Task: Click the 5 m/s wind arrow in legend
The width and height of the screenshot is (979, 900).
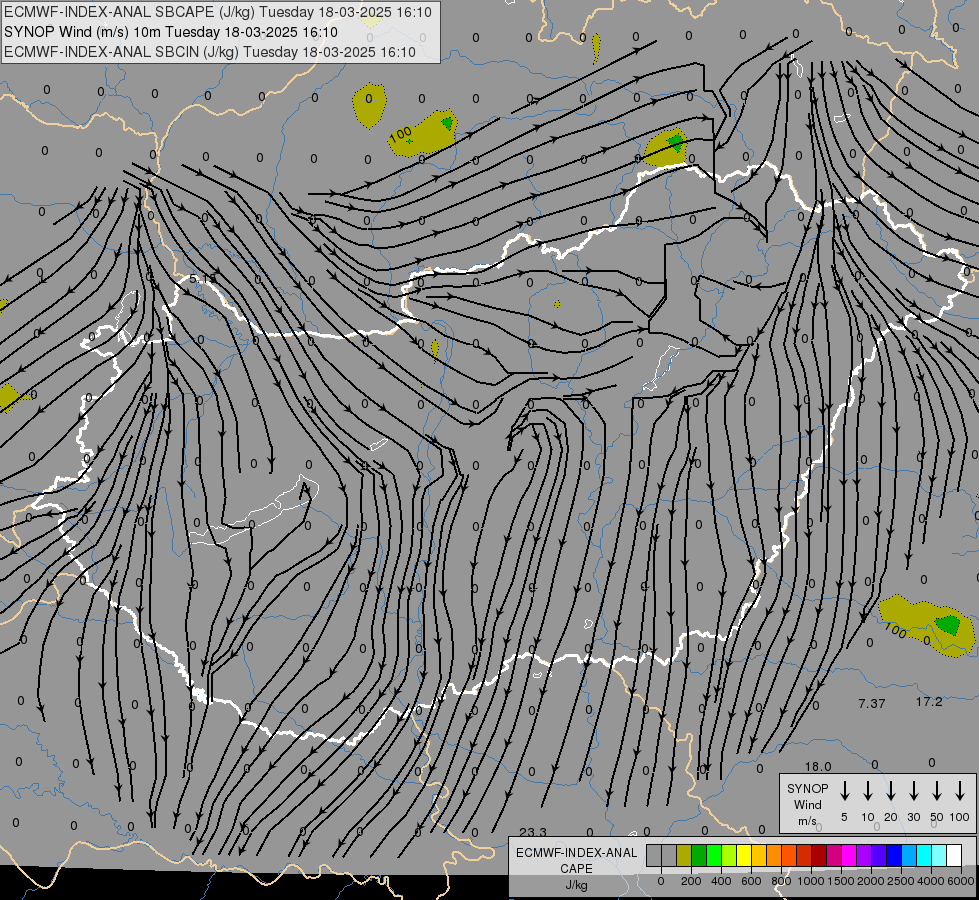Action: click(x=844, y=791)
